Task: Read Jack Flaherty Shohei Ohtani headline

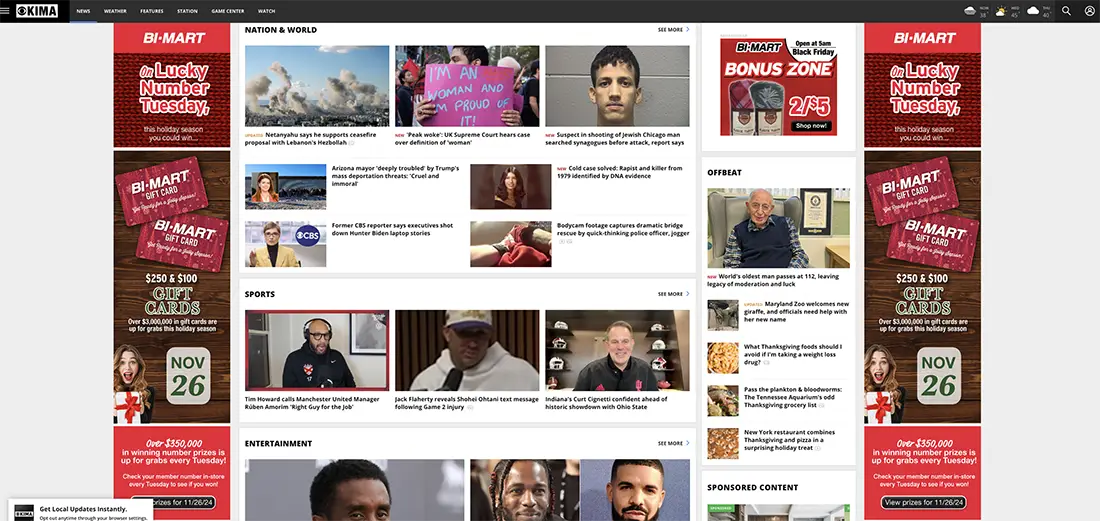Action: (x=467, y=403)
